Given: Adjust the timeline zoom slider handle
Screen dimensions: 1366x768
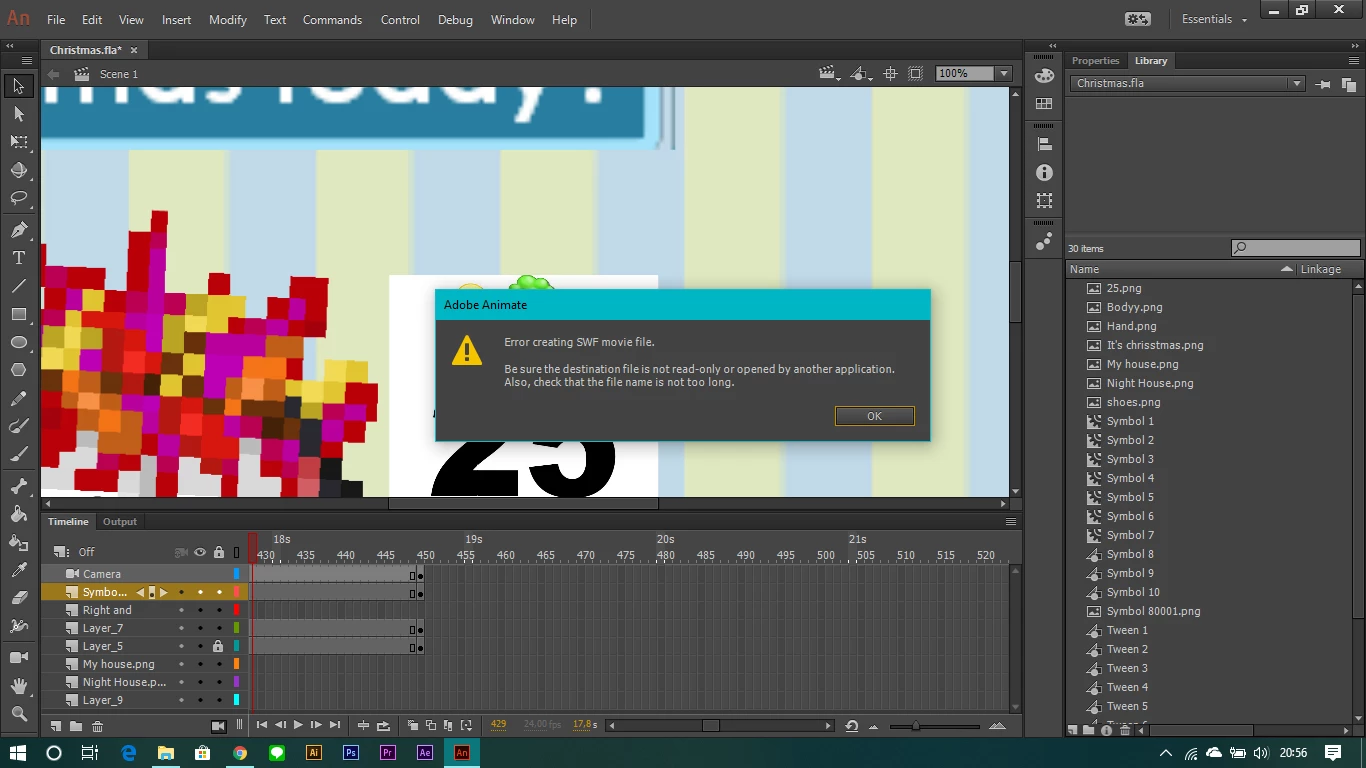Looking at the screenshot, I should 915,726.
